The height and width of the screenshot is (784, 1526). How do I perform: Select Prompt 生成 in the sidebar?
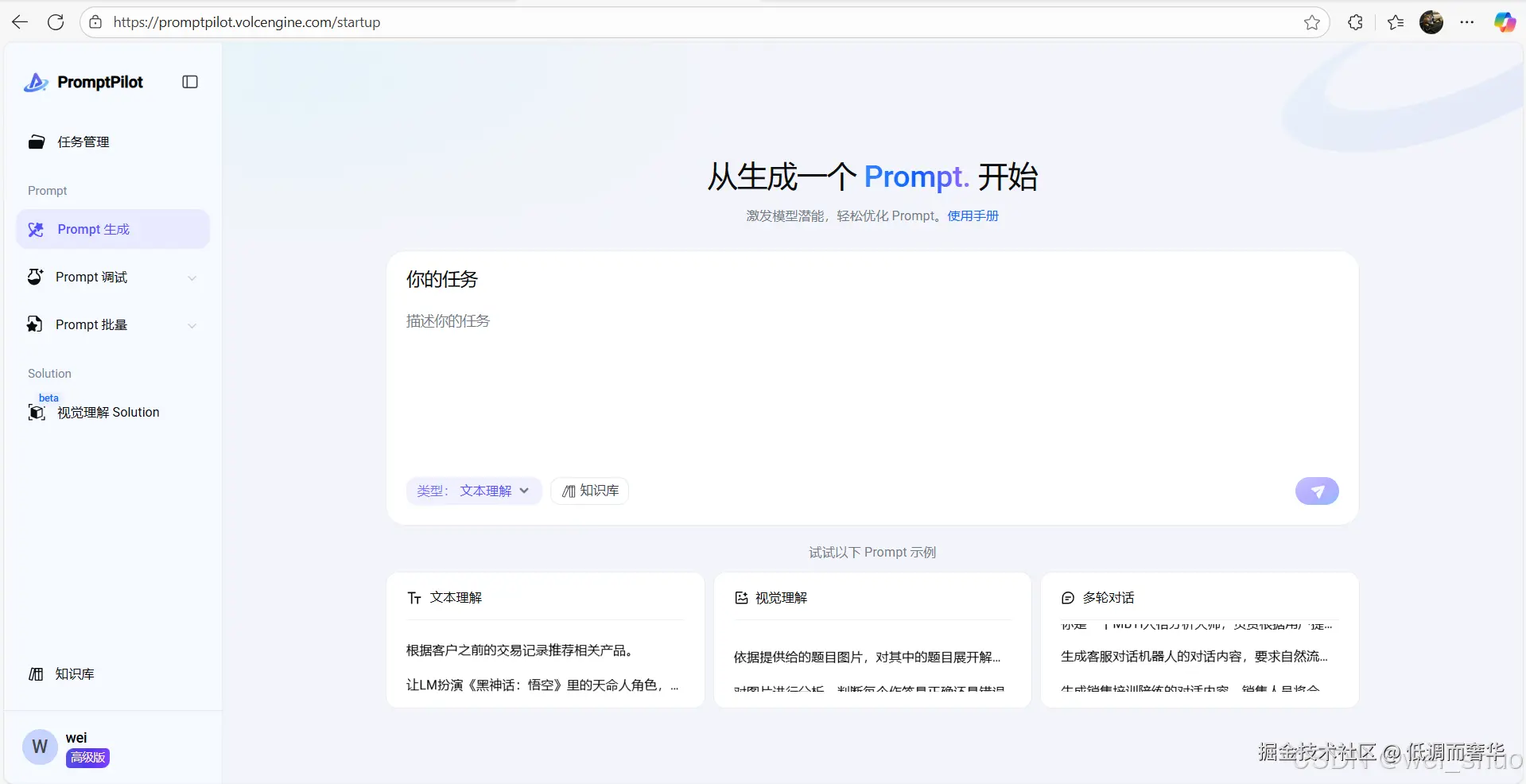[92, 229]
